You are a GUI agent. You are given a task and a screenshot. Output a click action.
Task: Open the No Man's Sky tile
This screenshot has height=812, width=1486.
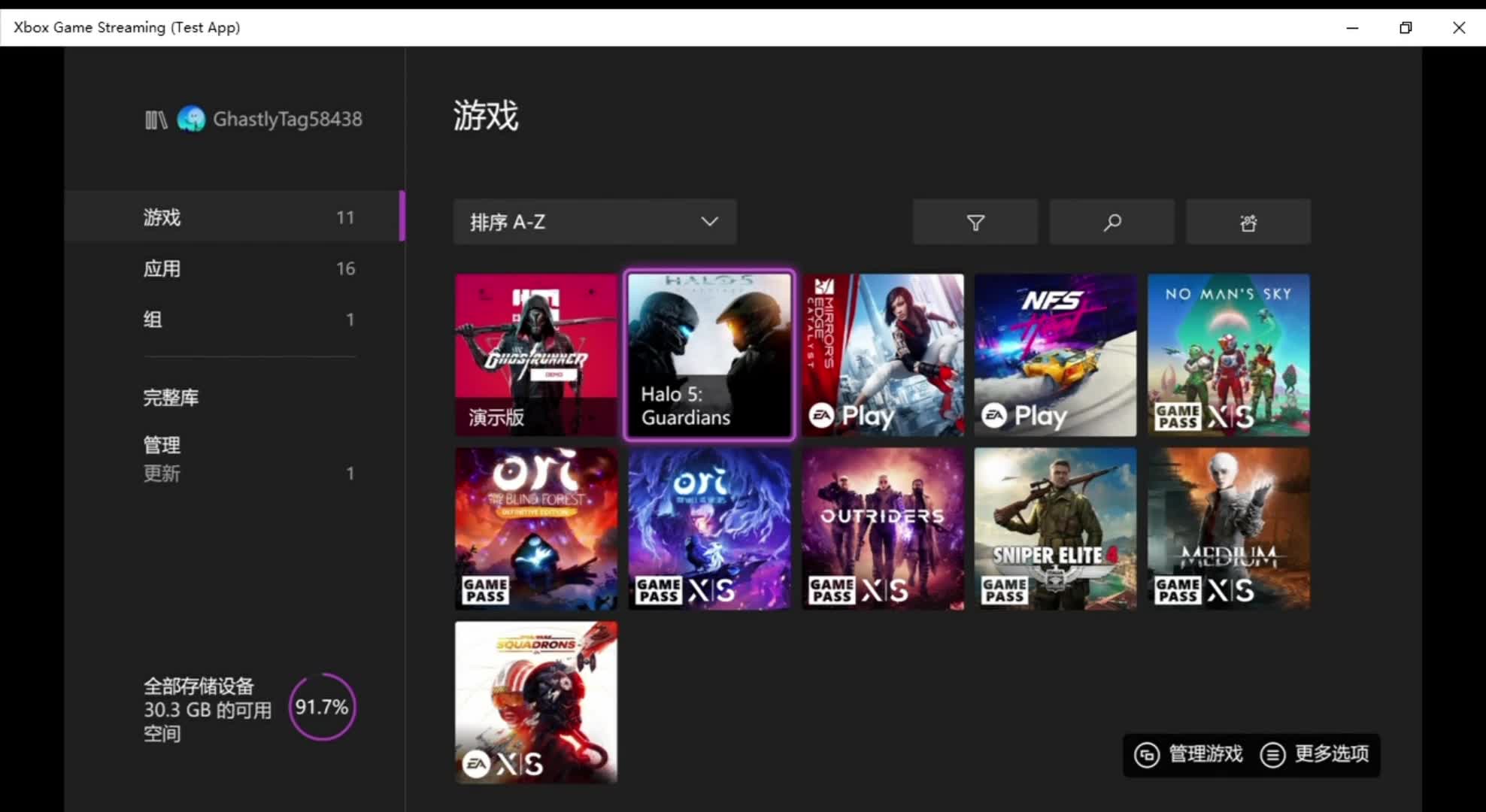tap(1229, 355)
